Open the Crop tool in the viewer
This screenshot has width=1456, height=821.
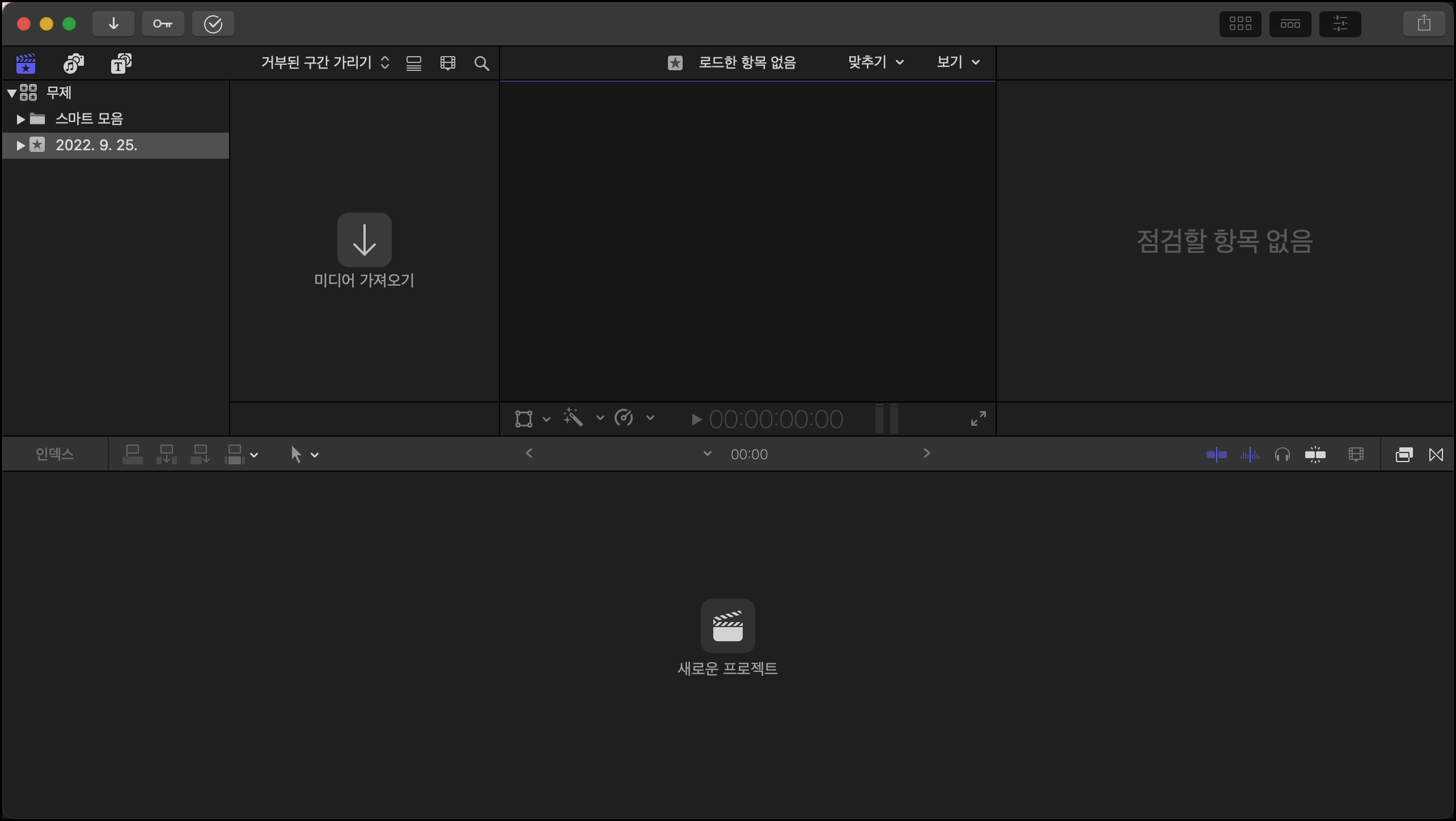click(x=524, y=418)
